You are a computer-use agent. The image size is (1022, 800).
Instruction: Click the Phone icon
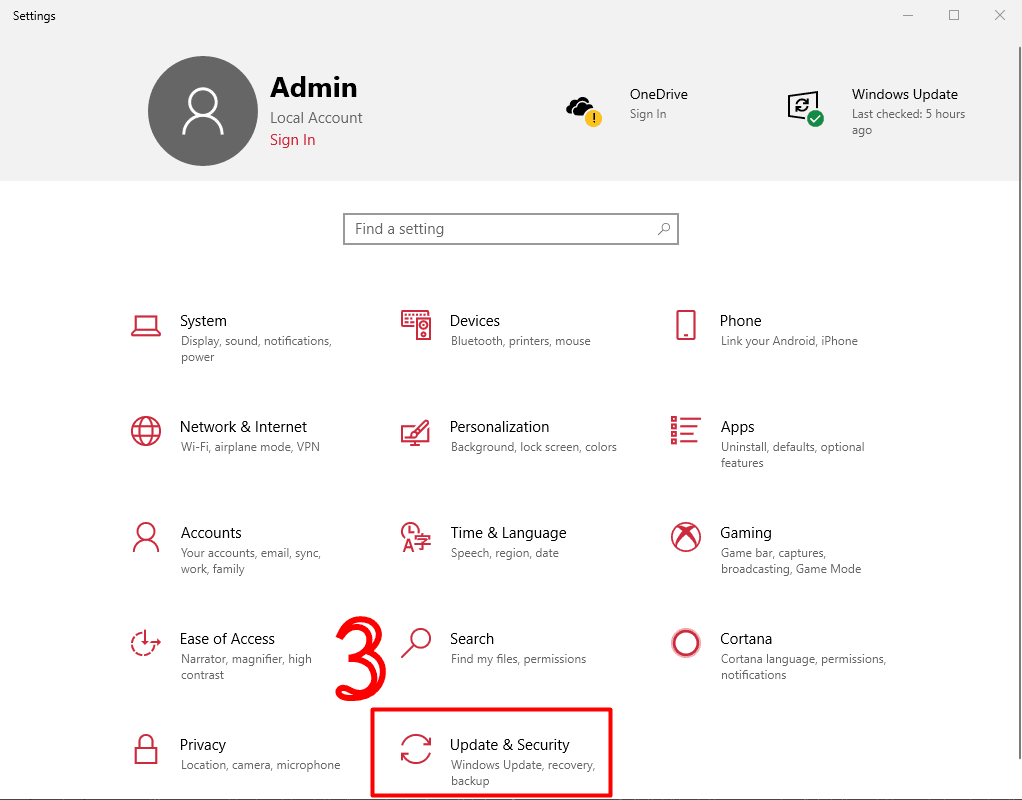pyautogui.click(x=686, y=325)
